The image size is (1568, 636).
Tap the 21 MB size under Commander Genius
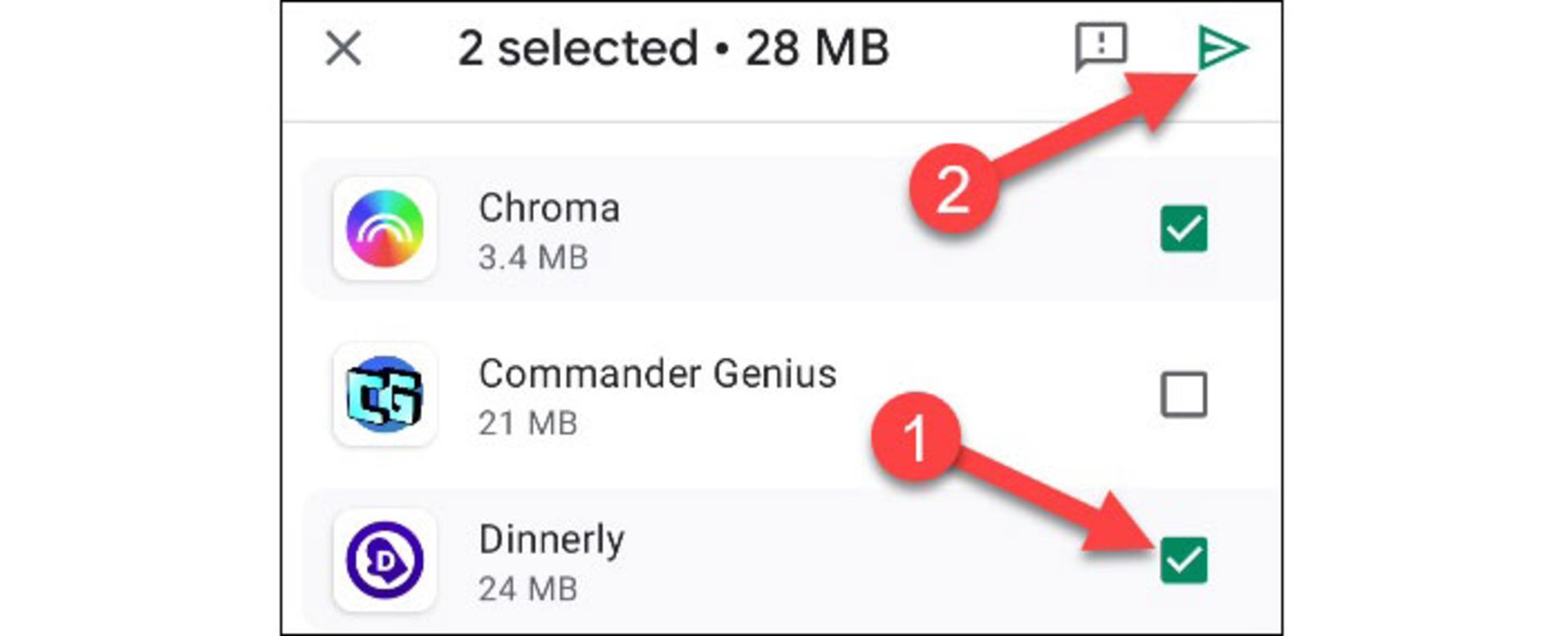[x=529, y=423]
